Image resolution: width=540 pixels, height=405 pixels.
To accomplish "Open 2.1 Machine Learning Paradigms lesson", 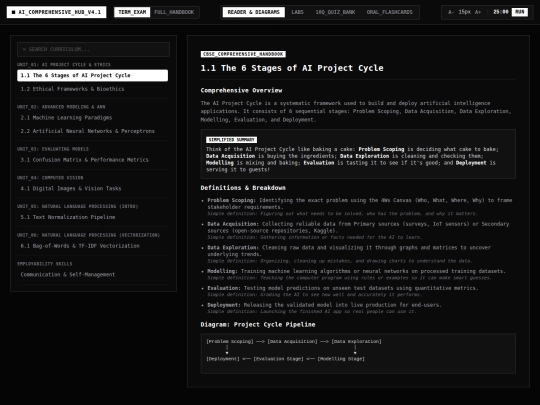I will click(x=93, y=118).
